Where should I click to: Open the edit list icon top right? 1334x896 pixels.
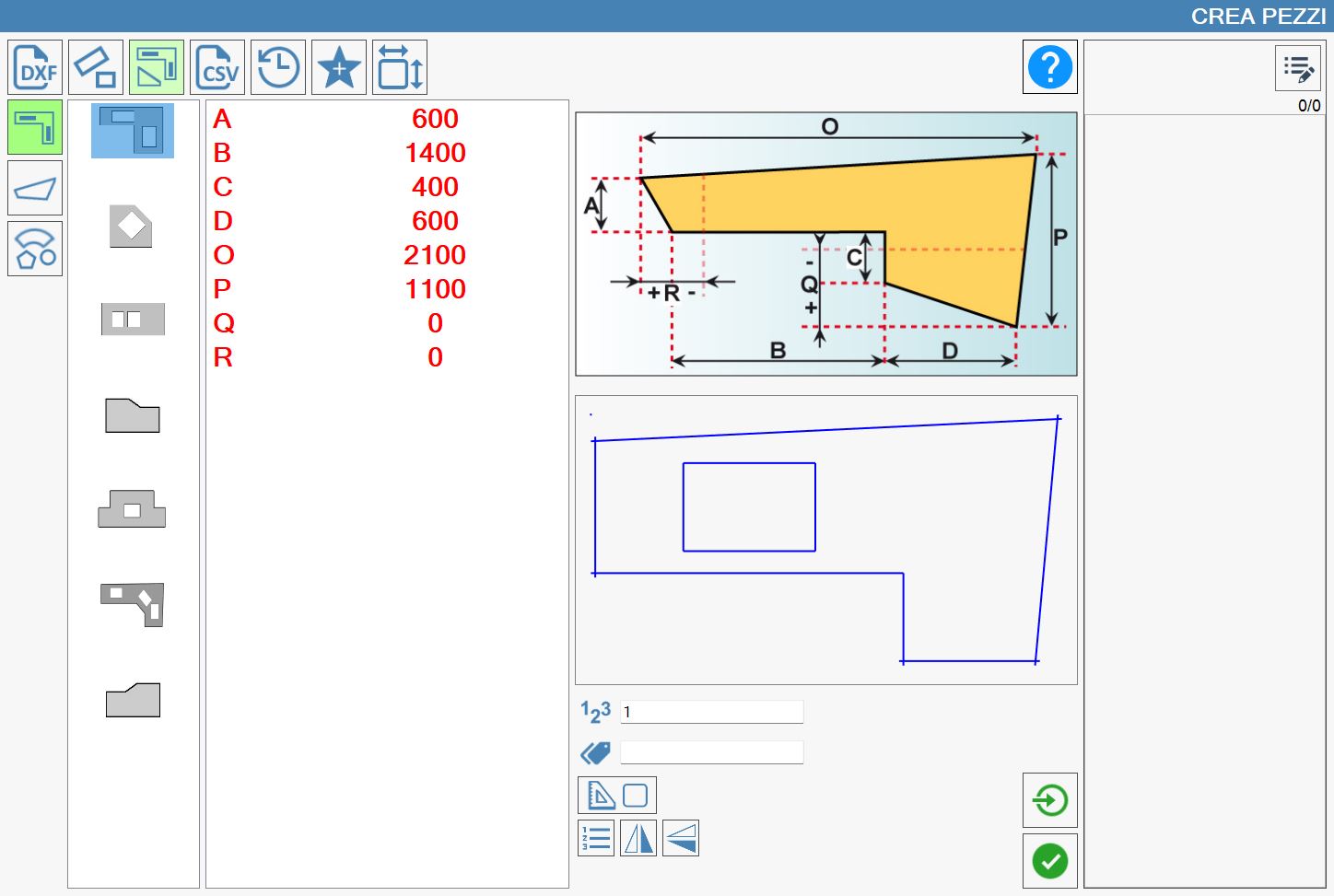pyautogui.click(x=1298, y=68)
